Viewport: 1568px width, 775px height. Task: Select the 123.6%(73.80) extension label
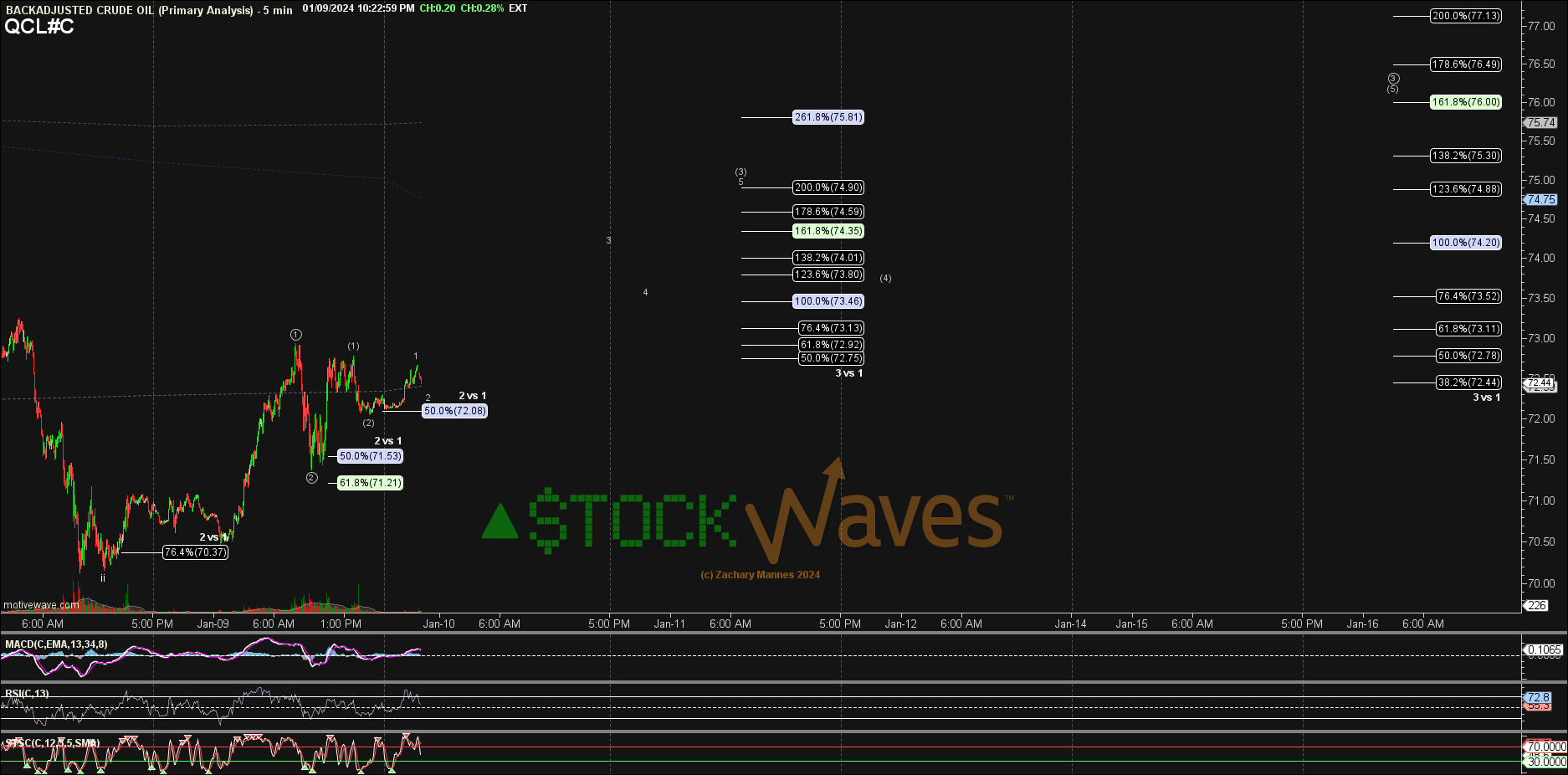pyautogui.click(x=828, y=275)
